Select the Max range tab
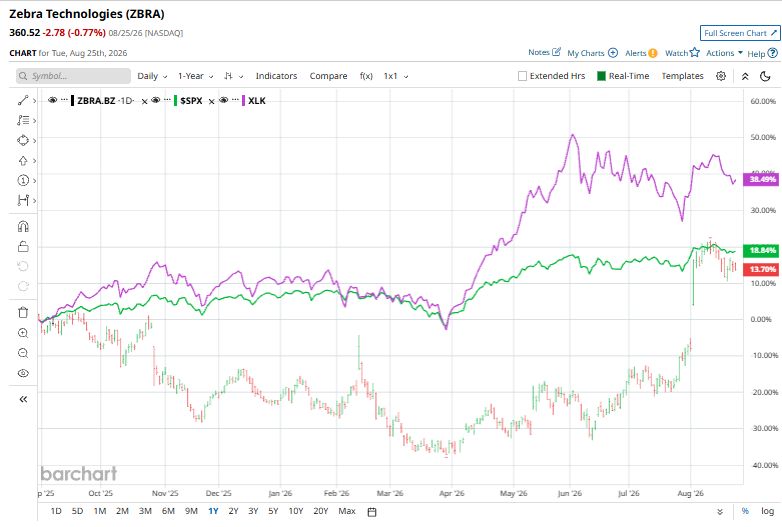The height and width of the screenshot is (527, 782). (347, 511)
